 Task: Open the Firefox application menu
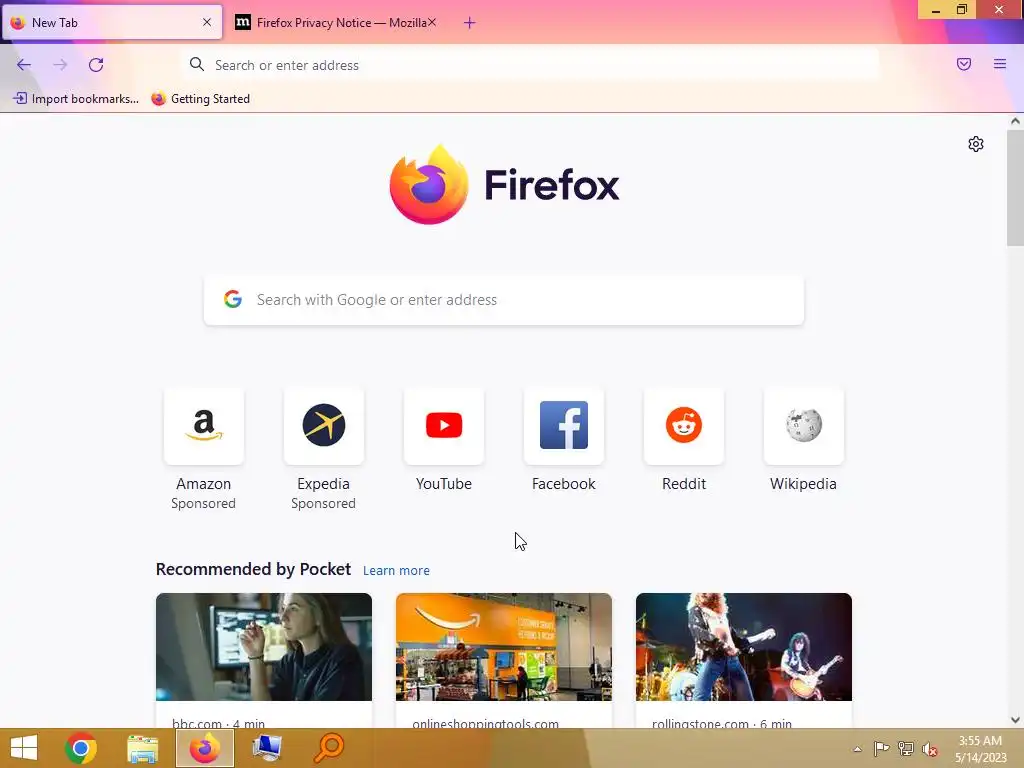(1000, 64)
